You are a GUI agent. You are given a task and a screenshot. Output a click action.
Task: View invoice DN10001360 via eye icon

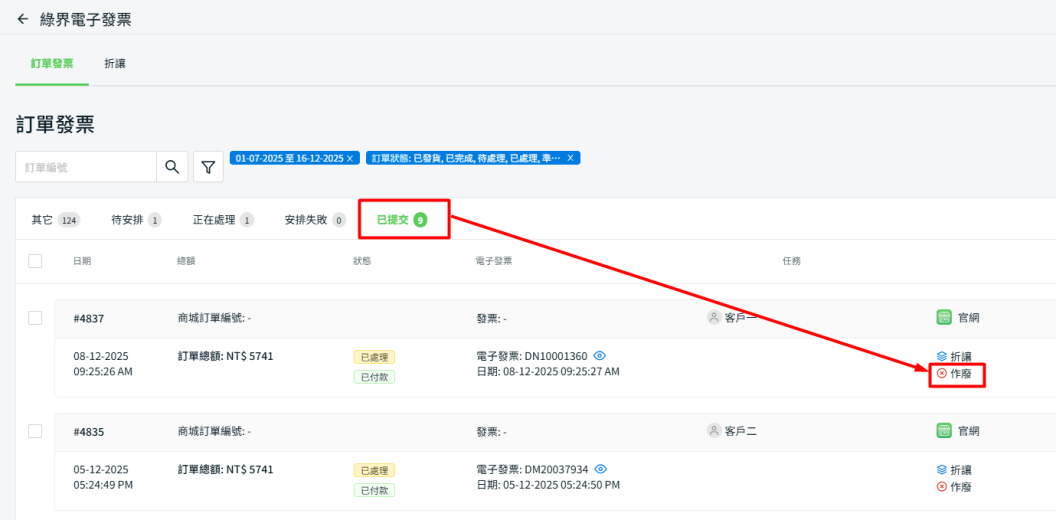[x=600, y=356]
